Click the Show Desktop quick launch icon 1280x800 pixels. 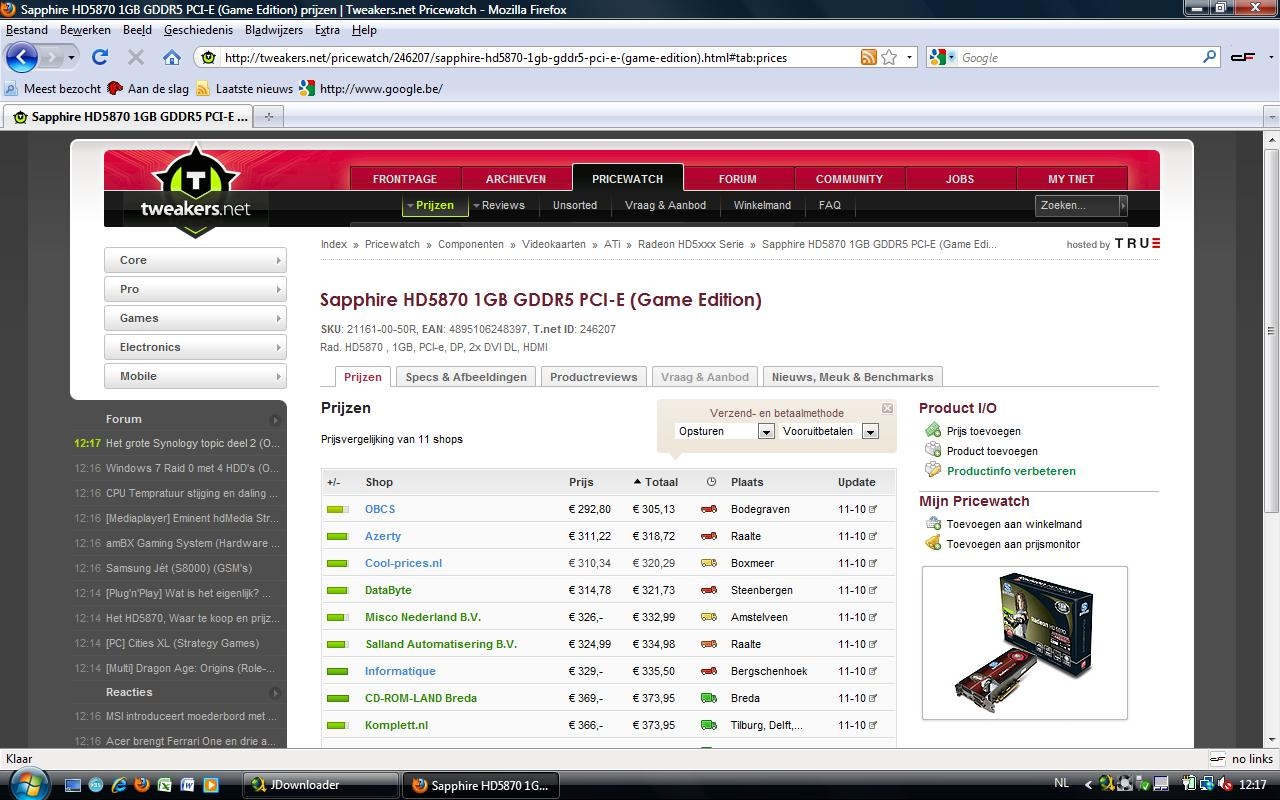pos(73,785)
